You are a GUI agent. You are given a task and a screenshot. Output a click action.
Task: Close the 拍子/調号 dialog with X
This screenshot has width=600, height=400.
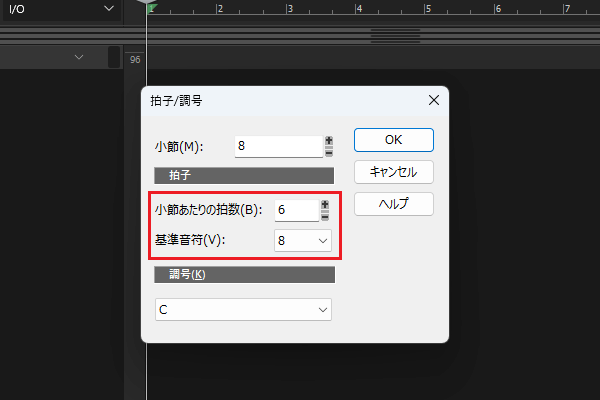[x=433, y=100]
